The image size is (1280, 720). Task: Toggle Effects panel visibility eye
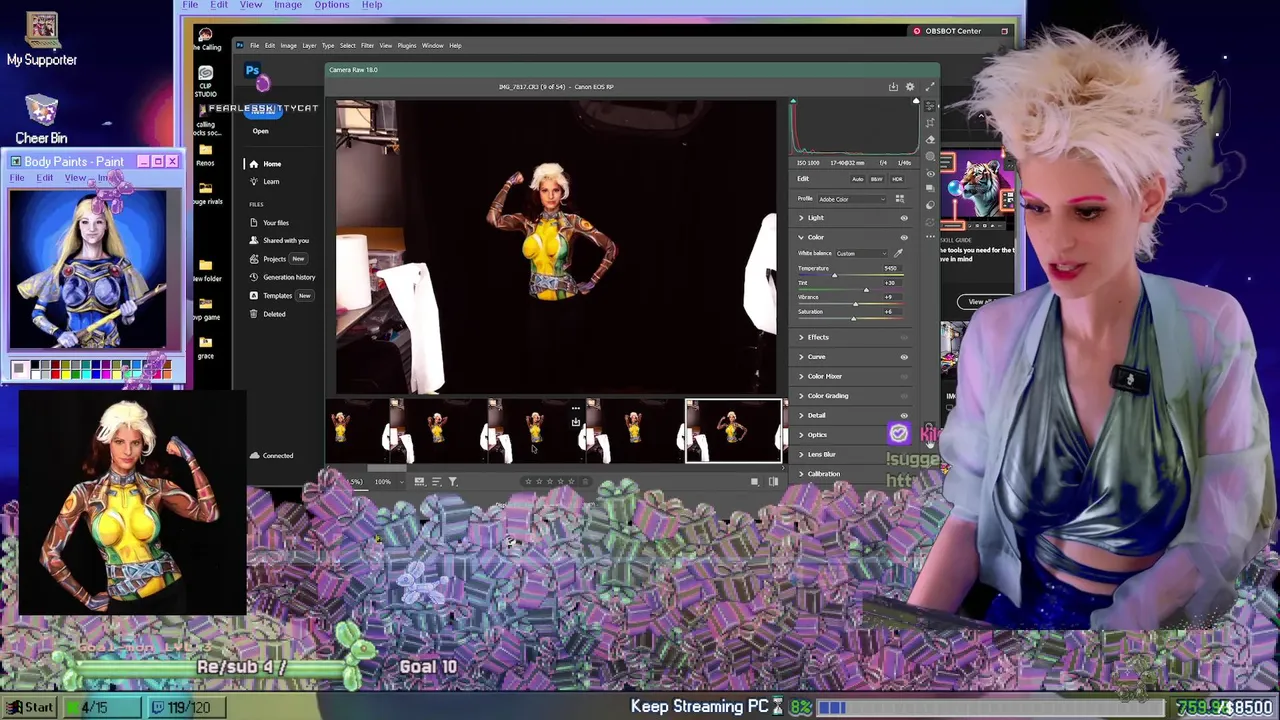pyautogui.click(x=904, y=337)
